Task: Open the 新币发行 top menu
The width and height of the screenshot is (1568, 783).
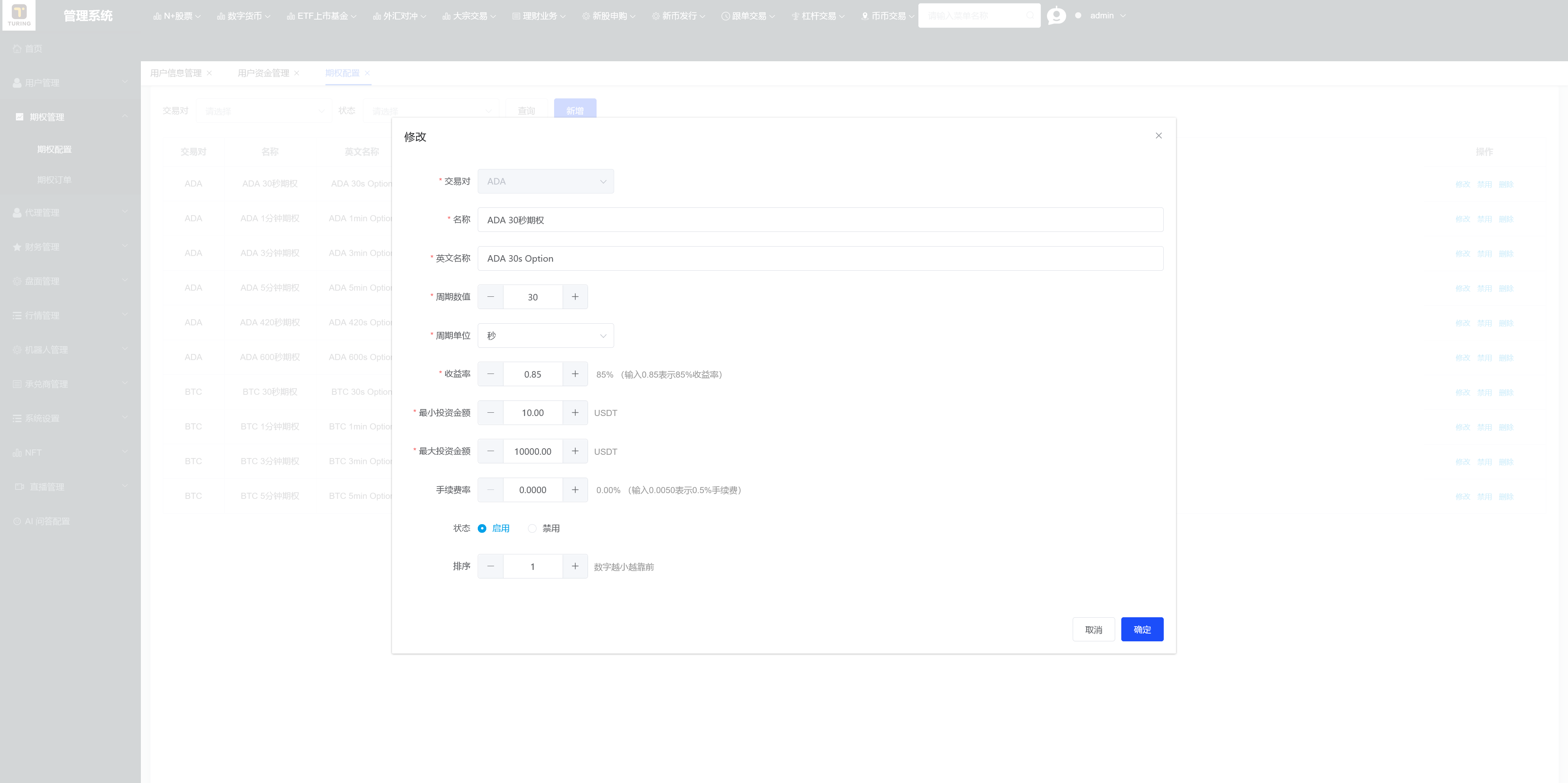Action: click(x=679, y=16)
